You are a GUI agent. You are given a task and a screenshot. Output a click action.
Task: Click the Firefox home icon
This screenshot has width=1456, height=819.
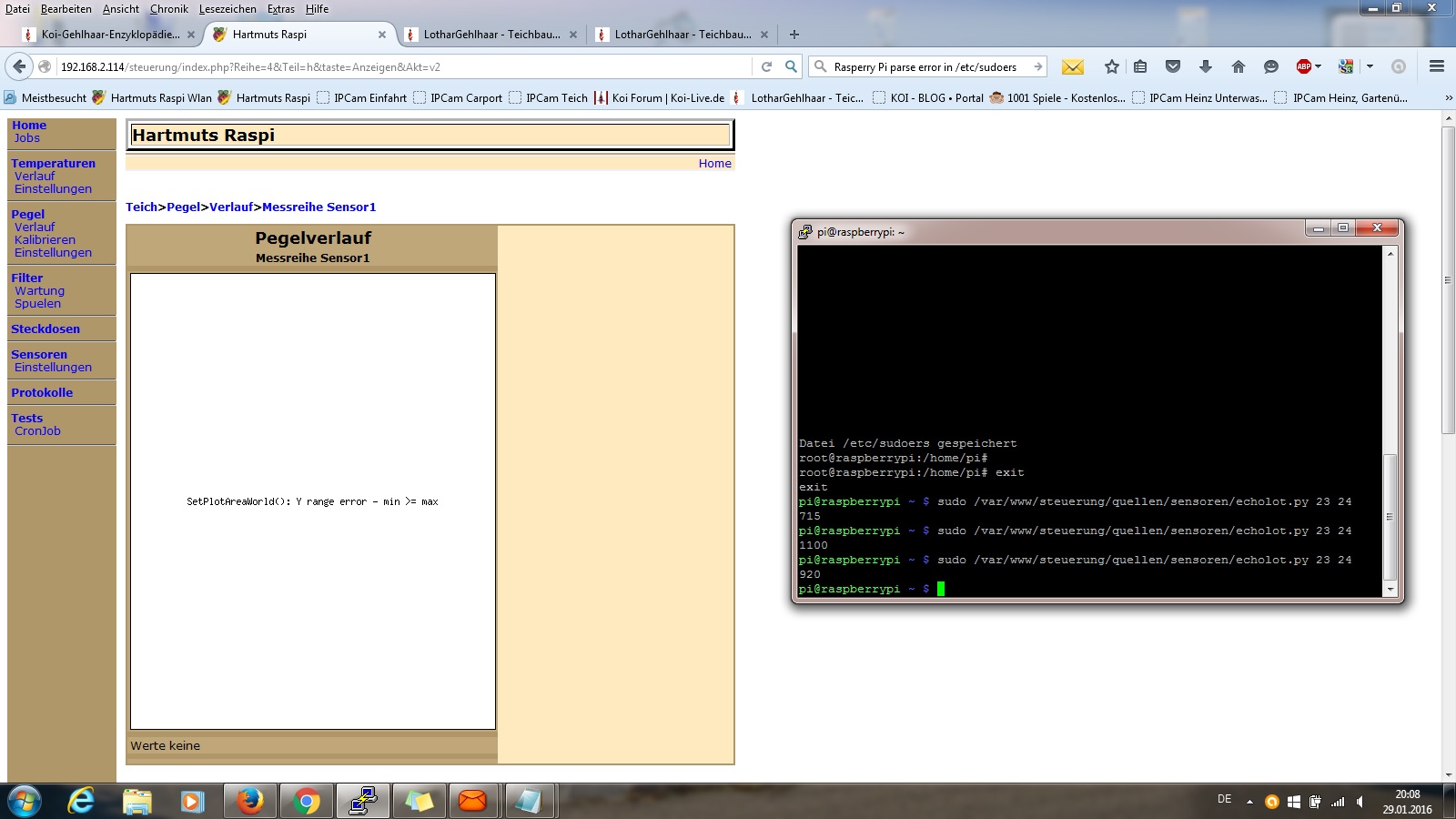(1238, 66)
